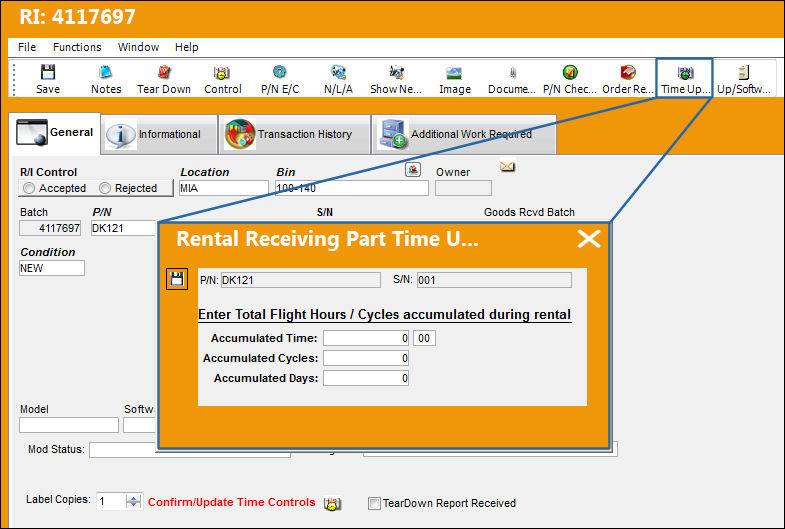Click the RI: 4117697 window title

coord(78,17)
